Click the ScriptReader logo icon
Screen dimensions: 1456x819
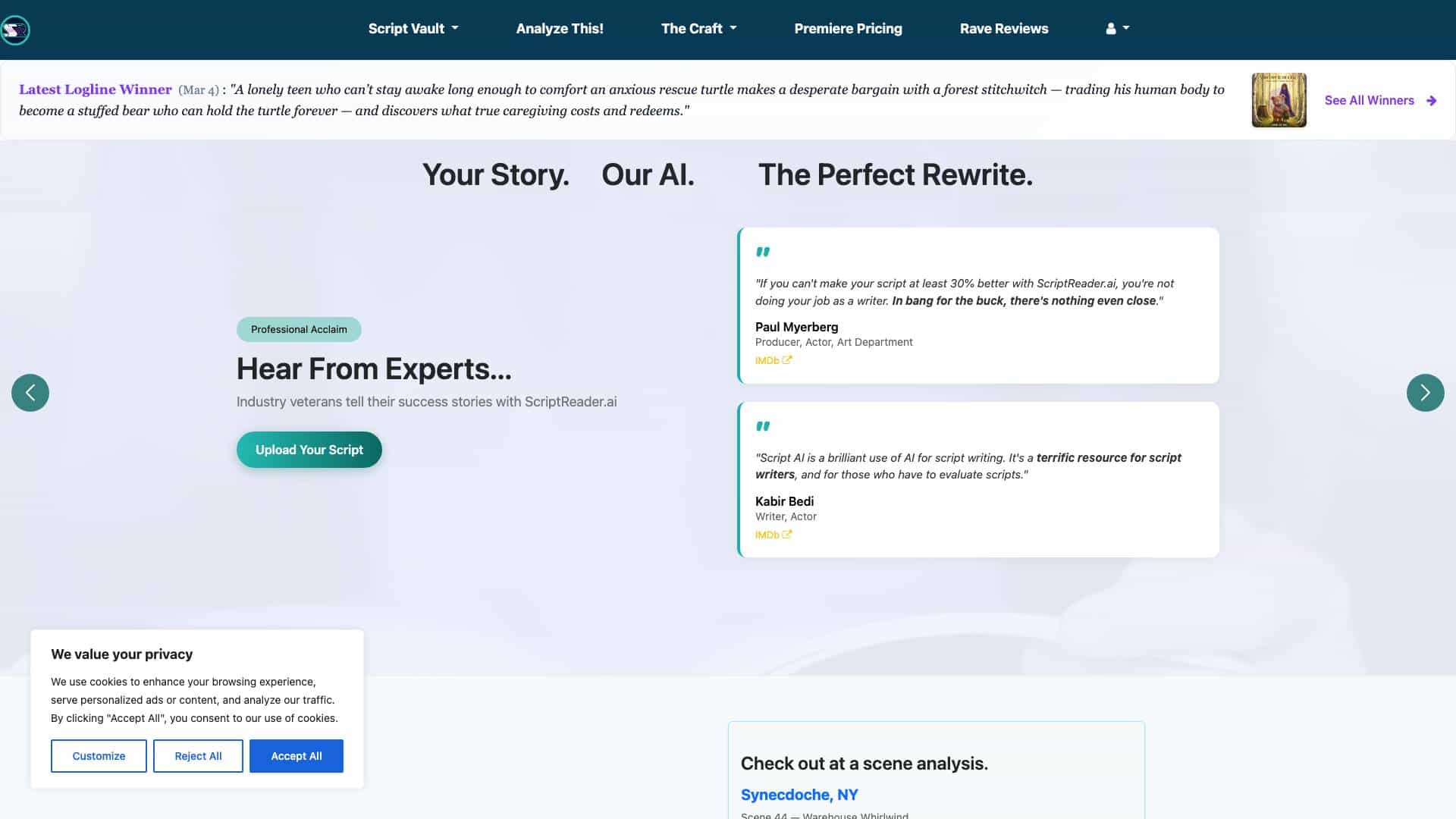14,30
